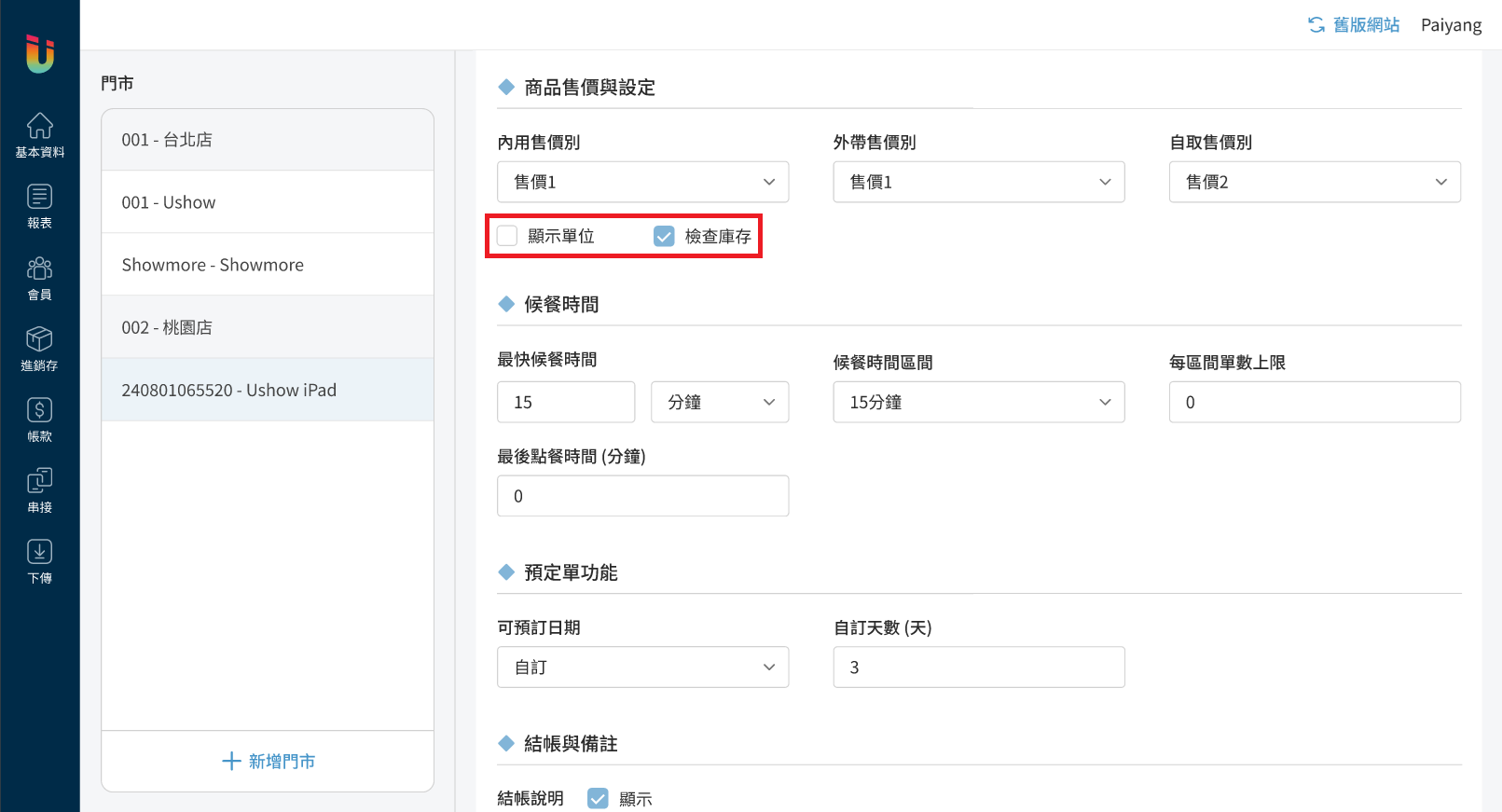Viewport: 1502px width, 812px height.
Task: Click the 新增門市 button
Action: click(268, 761)
